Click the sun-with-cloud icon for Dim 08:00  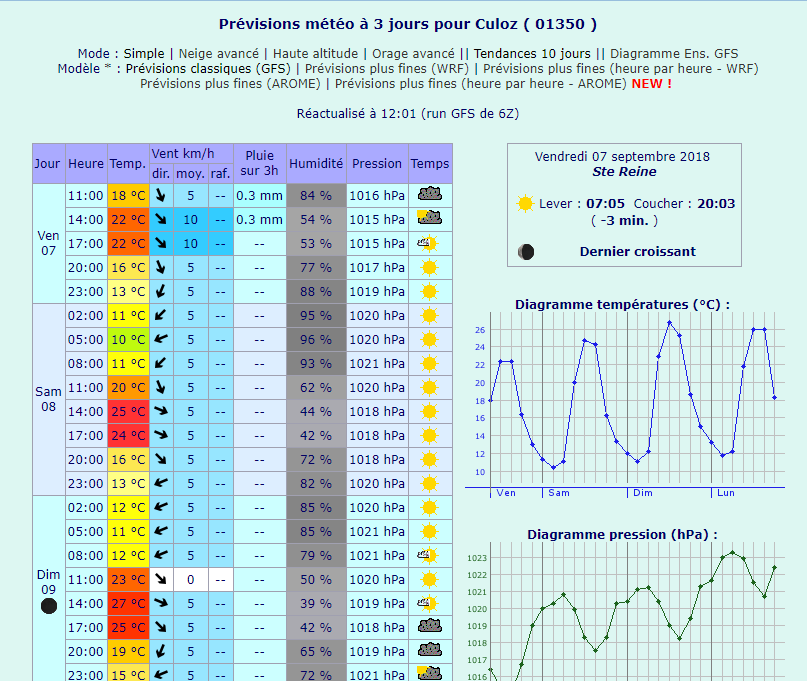click(428, 555)
